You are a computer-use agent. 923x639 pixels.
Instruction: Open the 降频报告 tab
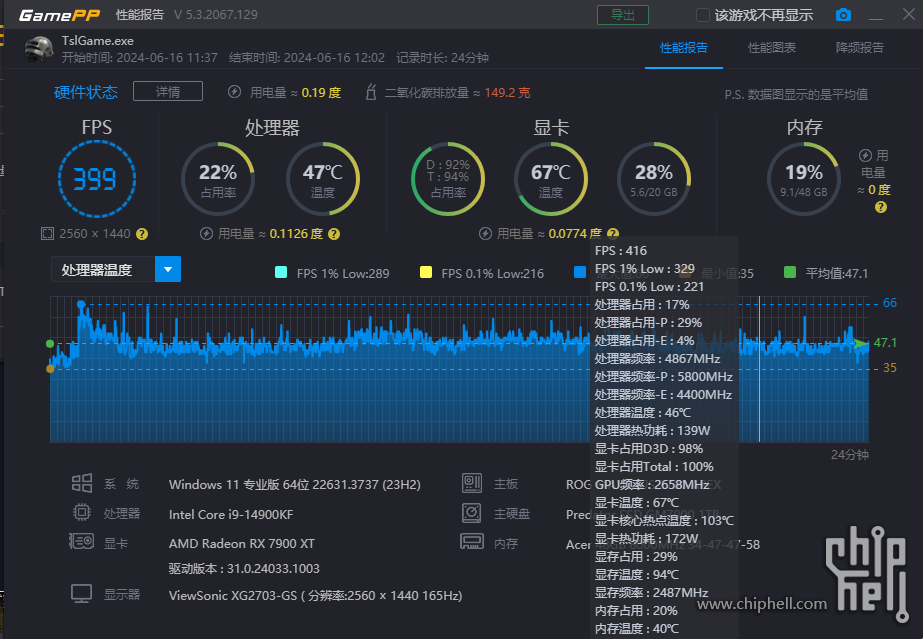(860, 48)
